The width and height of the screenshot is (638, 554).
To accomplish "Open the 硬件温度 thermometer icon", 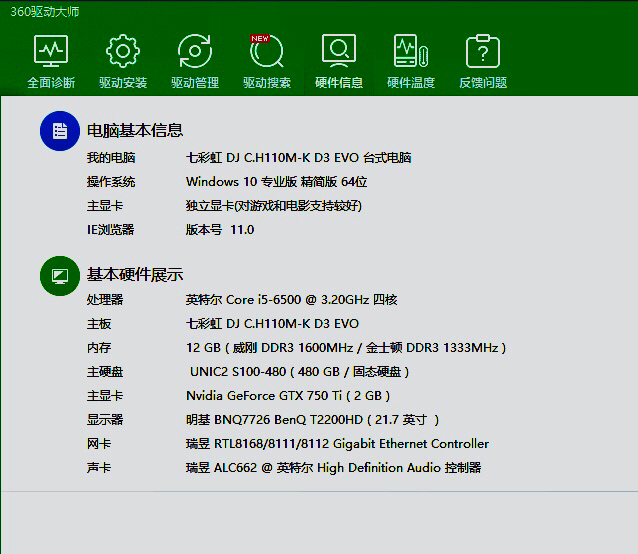I will [411, 51].
